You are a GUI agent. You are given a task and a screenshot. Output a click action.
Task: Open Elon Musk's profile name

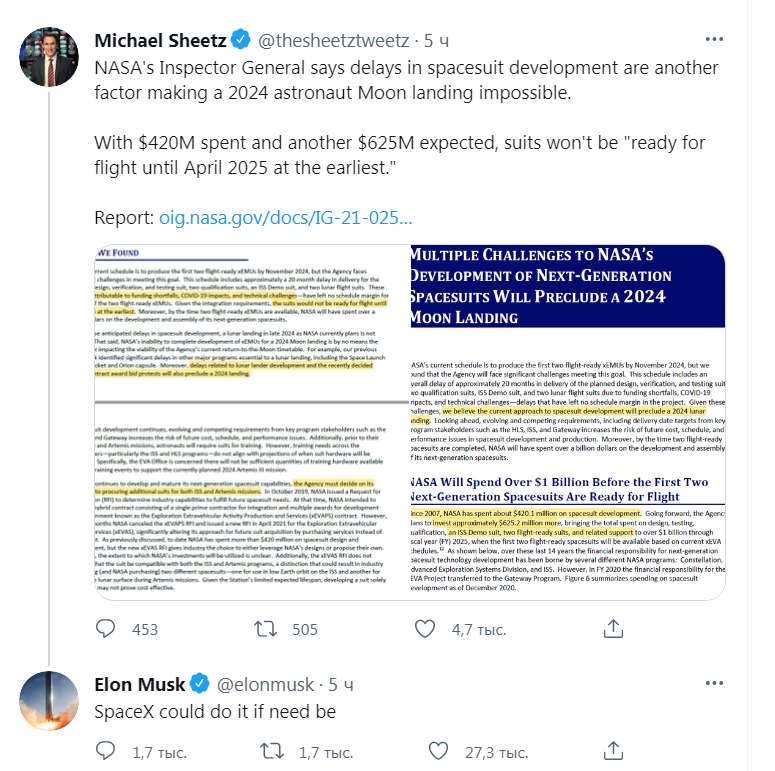click(139, 685)
